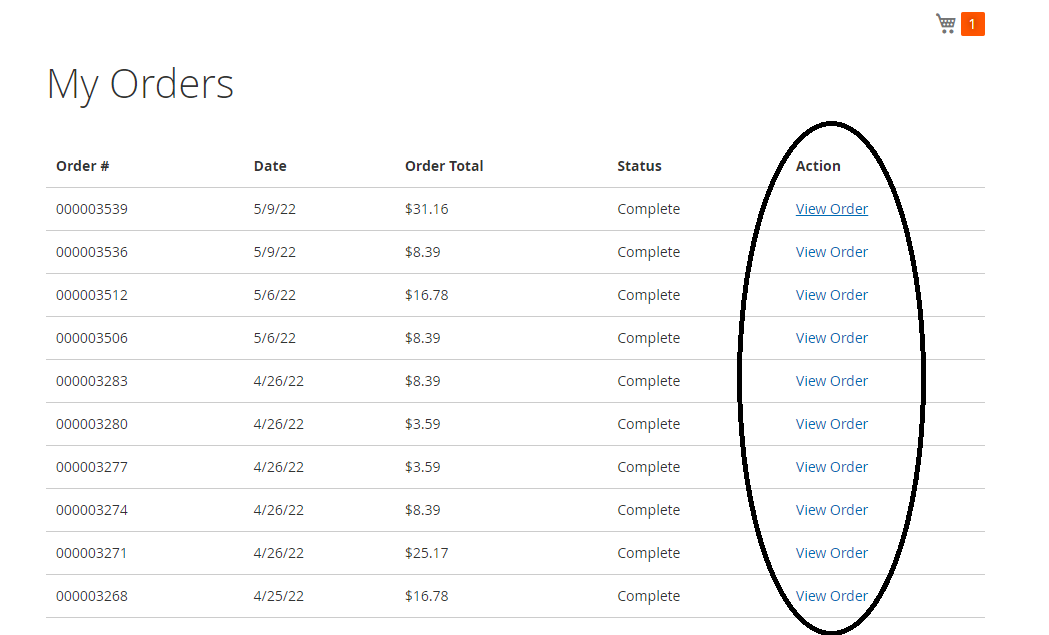Click View Order for order 000003280
1049x635 pixels.
pos(831,424)
